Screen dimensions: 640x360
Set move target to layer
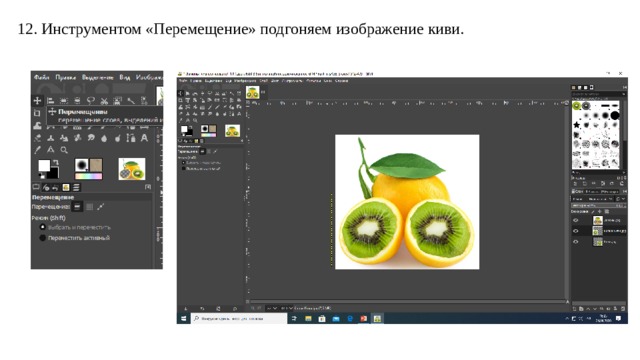coord(77,207)
